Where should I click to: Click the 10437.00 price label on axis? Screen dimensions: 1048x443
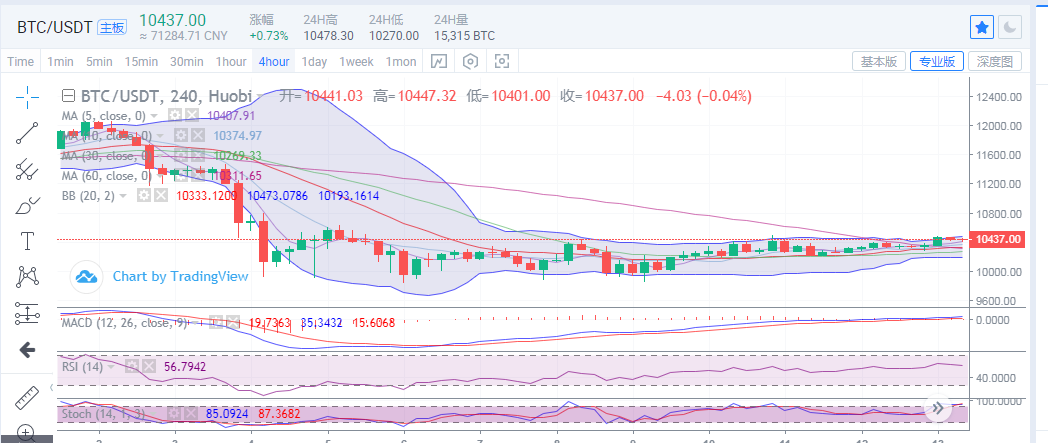[x=999, y=239]
